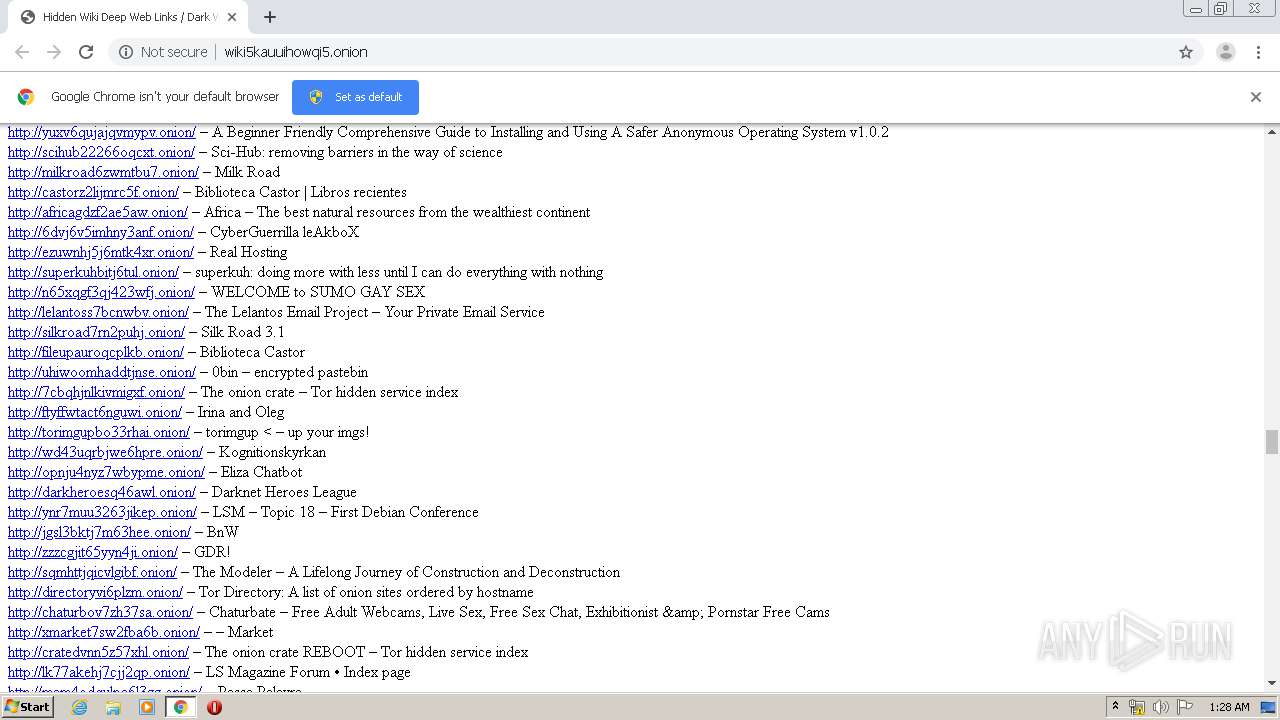Open the scihub22266oqcxt.onion link
Image resolution: width=1280 pixels, height=720 pixels.
click(x=101, y=152)
